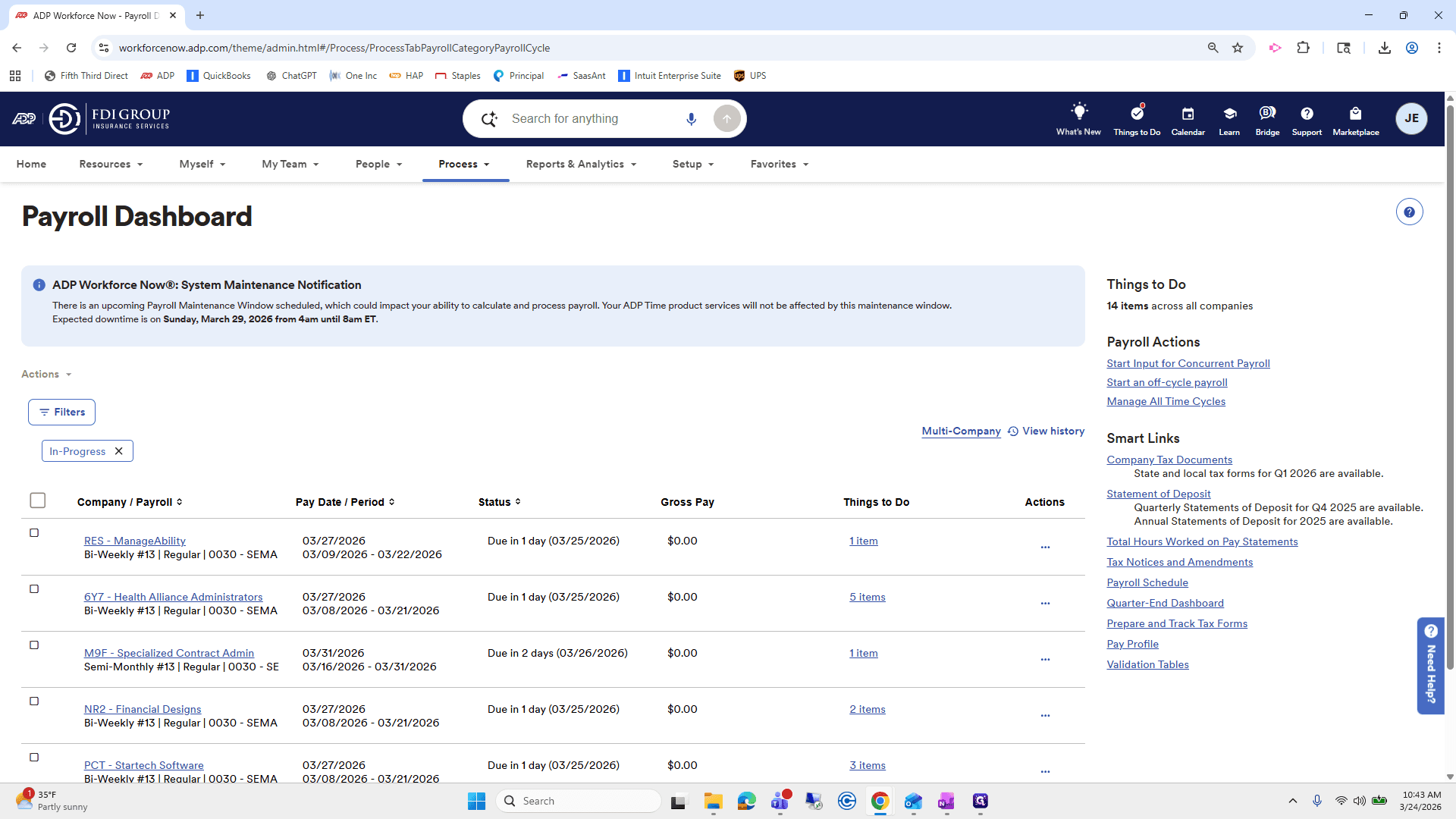The width and height of the screenshot is (1456, 819).
Task: Expand the Myself menu dropdown
Action: pyautogui.click(x=202, y=165)
